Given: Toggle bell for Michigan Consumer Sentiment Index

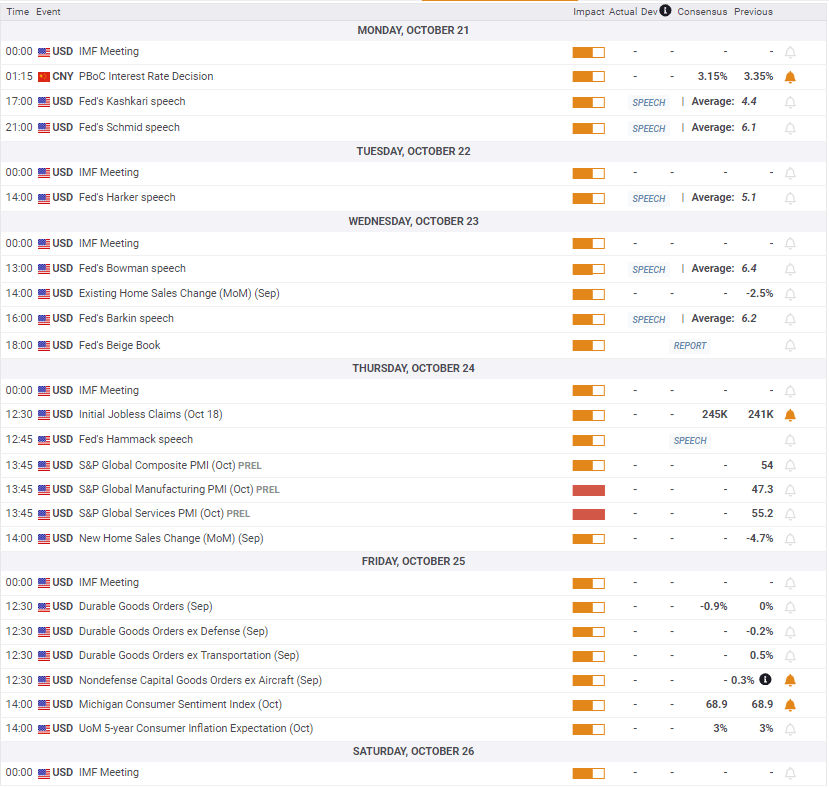Looking at the screenshot, I should (790, 705).
